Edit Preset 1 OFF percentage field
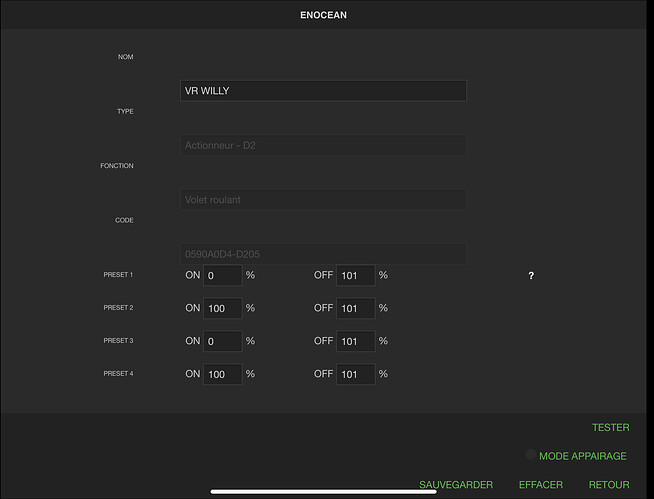Image resolution: width=654 pixels, height=499 pixels. pos(356,275)
